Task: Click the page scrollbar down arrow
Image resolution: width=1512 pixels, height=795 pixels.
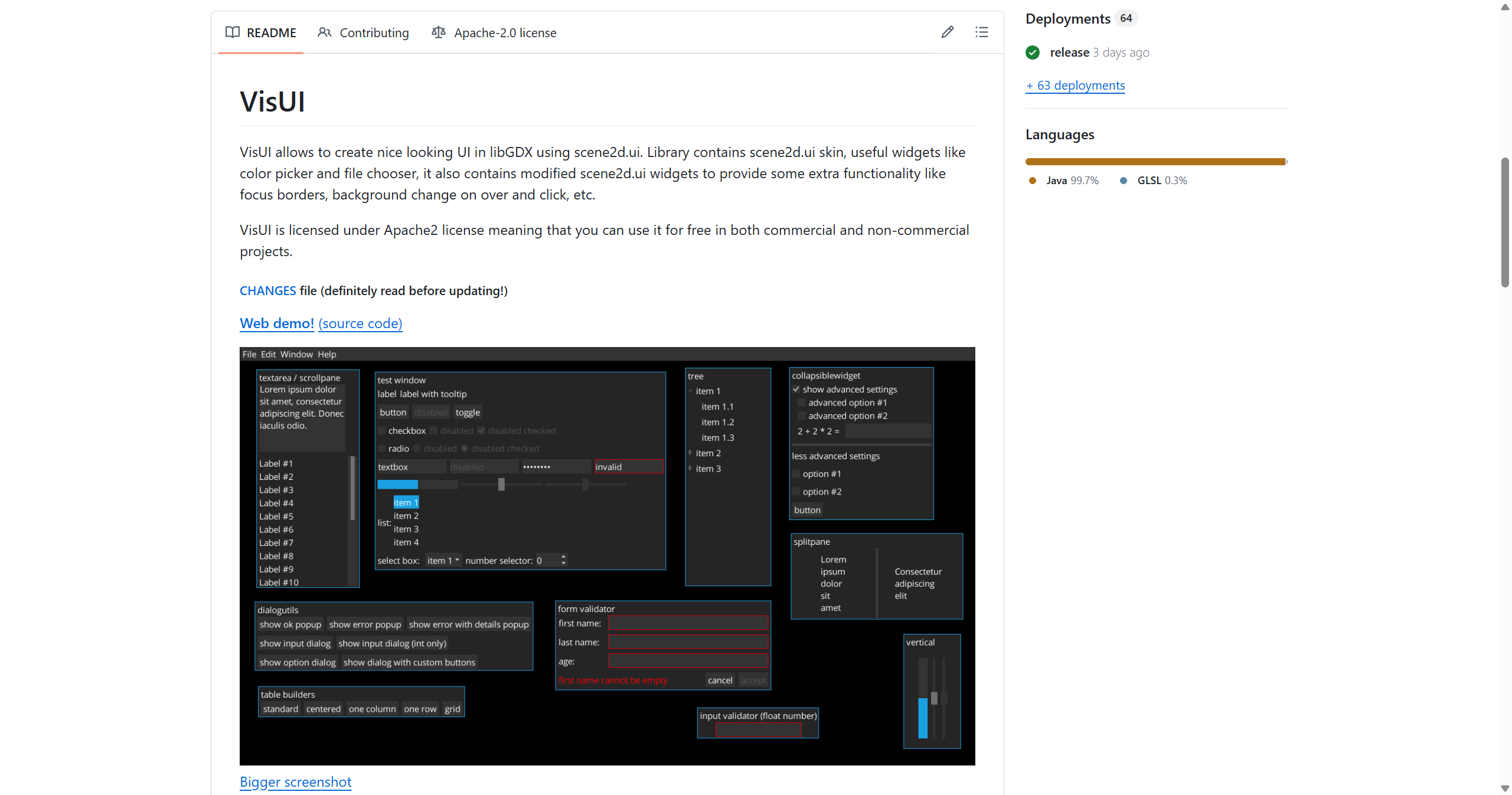Action: (1505, 789)
